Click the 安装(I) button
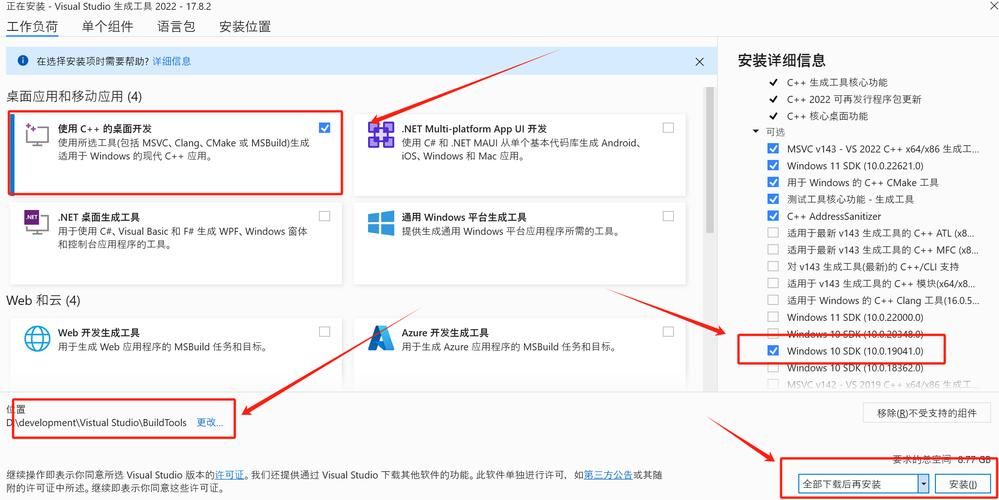The image size is (999, 500). click(x=963, y=484)
